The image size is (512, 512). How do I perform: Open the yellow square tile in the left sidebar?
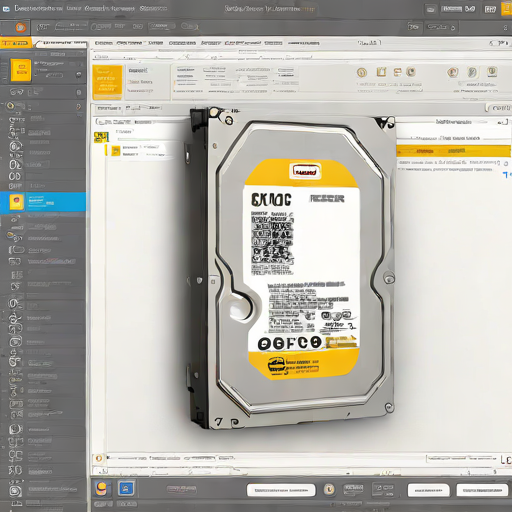21,70
